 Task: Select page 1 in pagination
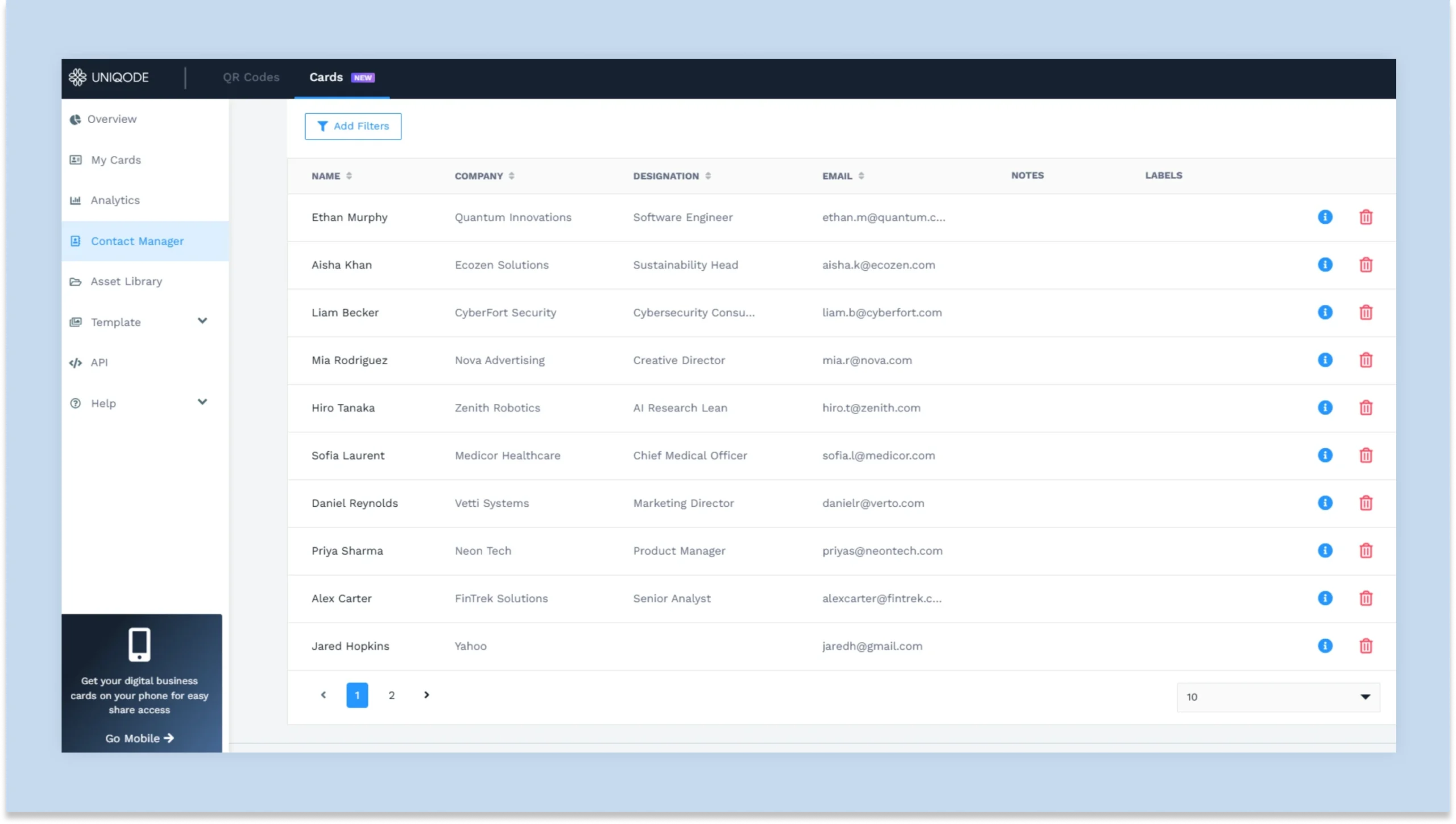(357, 695)
